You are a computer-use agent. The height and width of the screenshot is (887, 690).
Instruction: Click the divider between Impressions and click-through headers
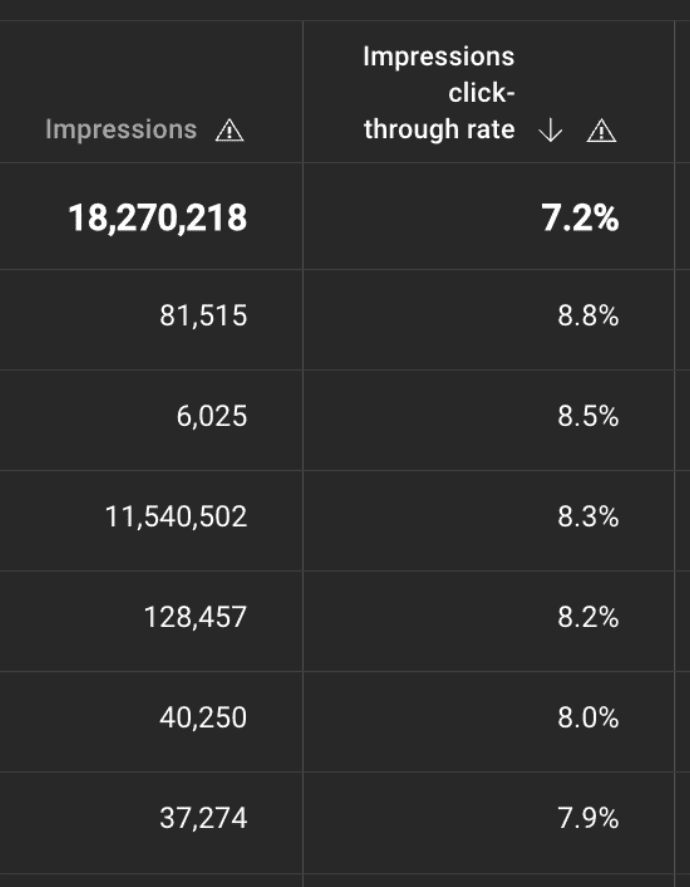point(303,92)
